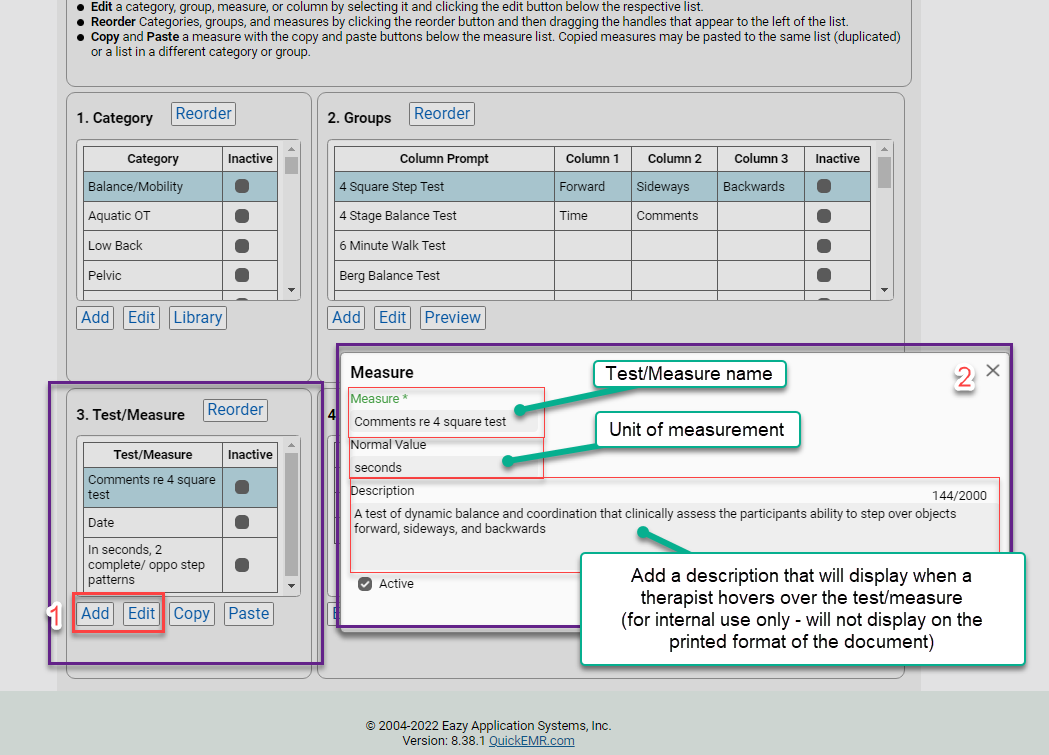Click Edit button below Category list
The width and height of the screenshot is (1049, 755).
(141, 318)
